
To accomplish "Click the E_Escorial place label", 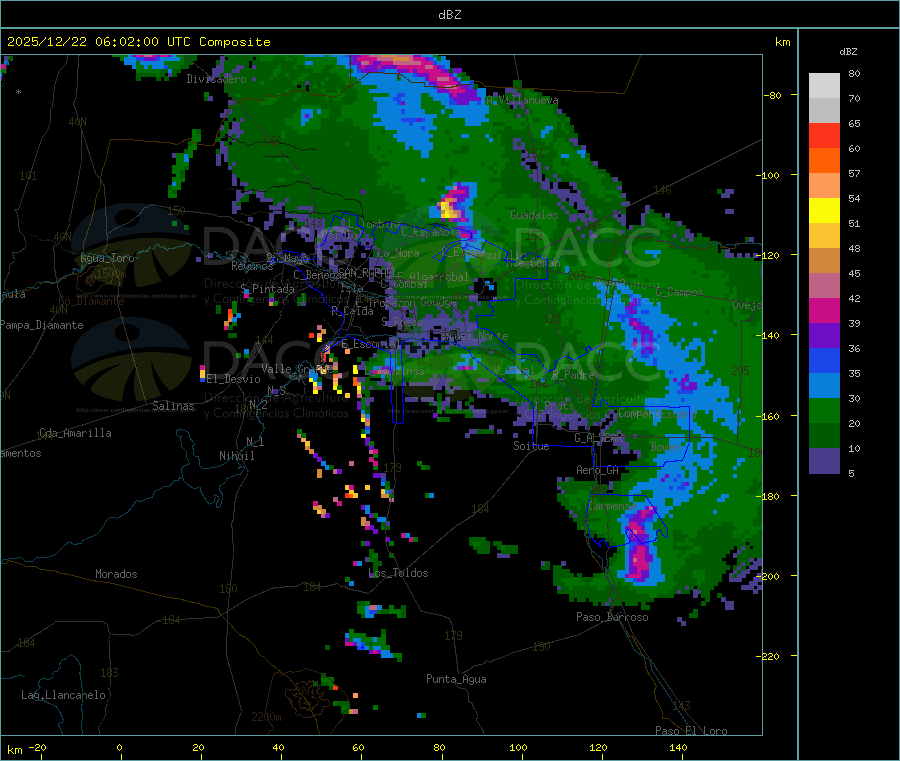I will click(x=370, y=344).
